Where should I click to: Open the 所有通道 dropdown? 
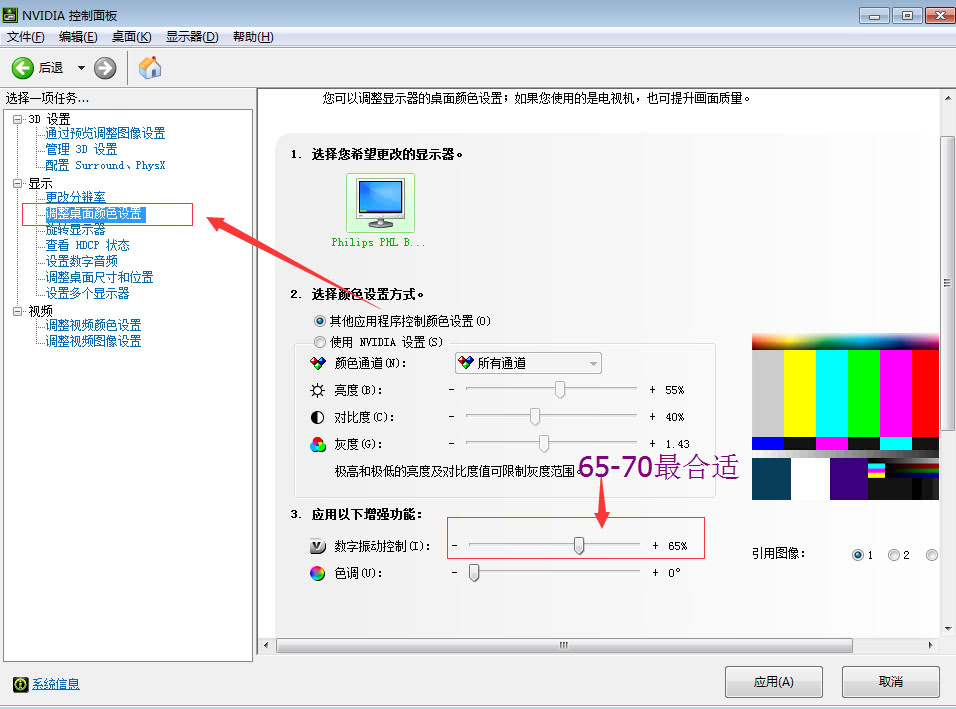[527, 363]
